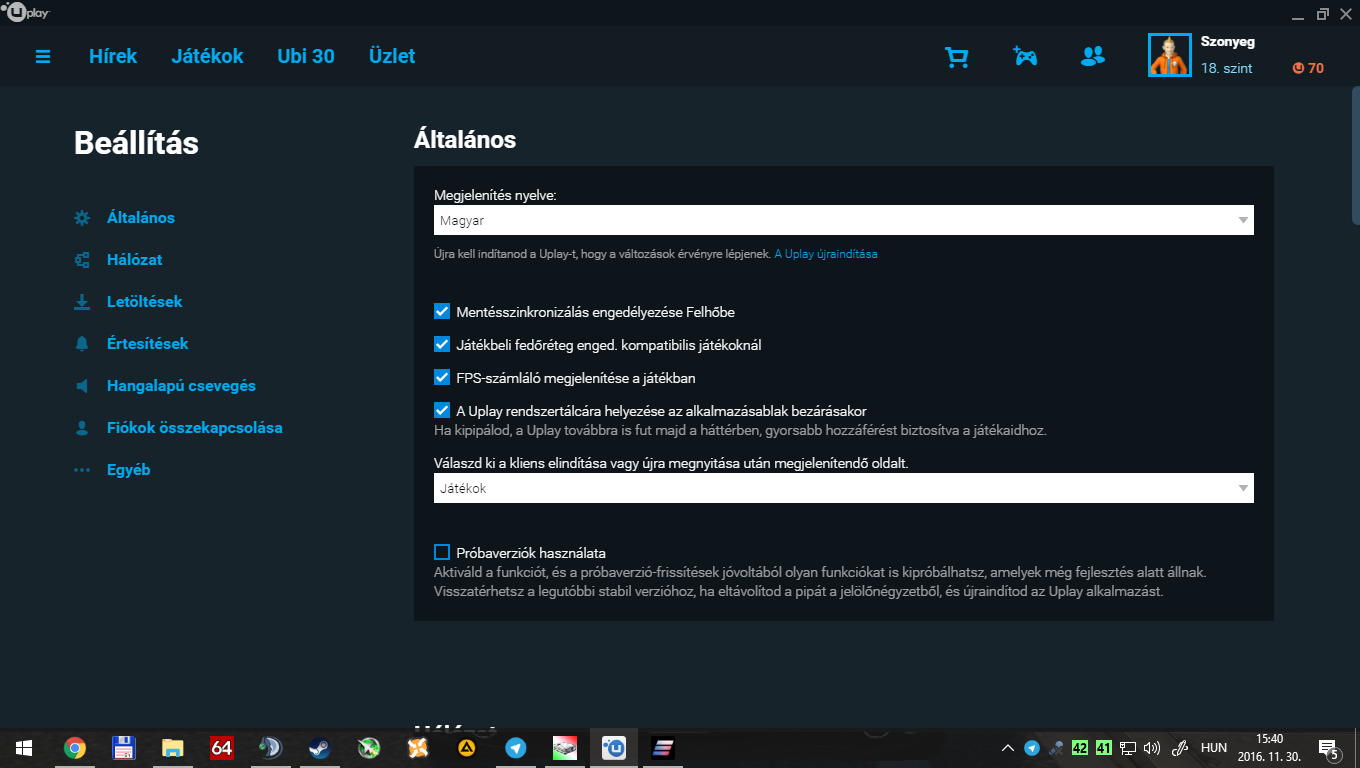Open the striped E taskbar icon
The width and height of the screenshot is (1360, 768).
coord(663,747)
